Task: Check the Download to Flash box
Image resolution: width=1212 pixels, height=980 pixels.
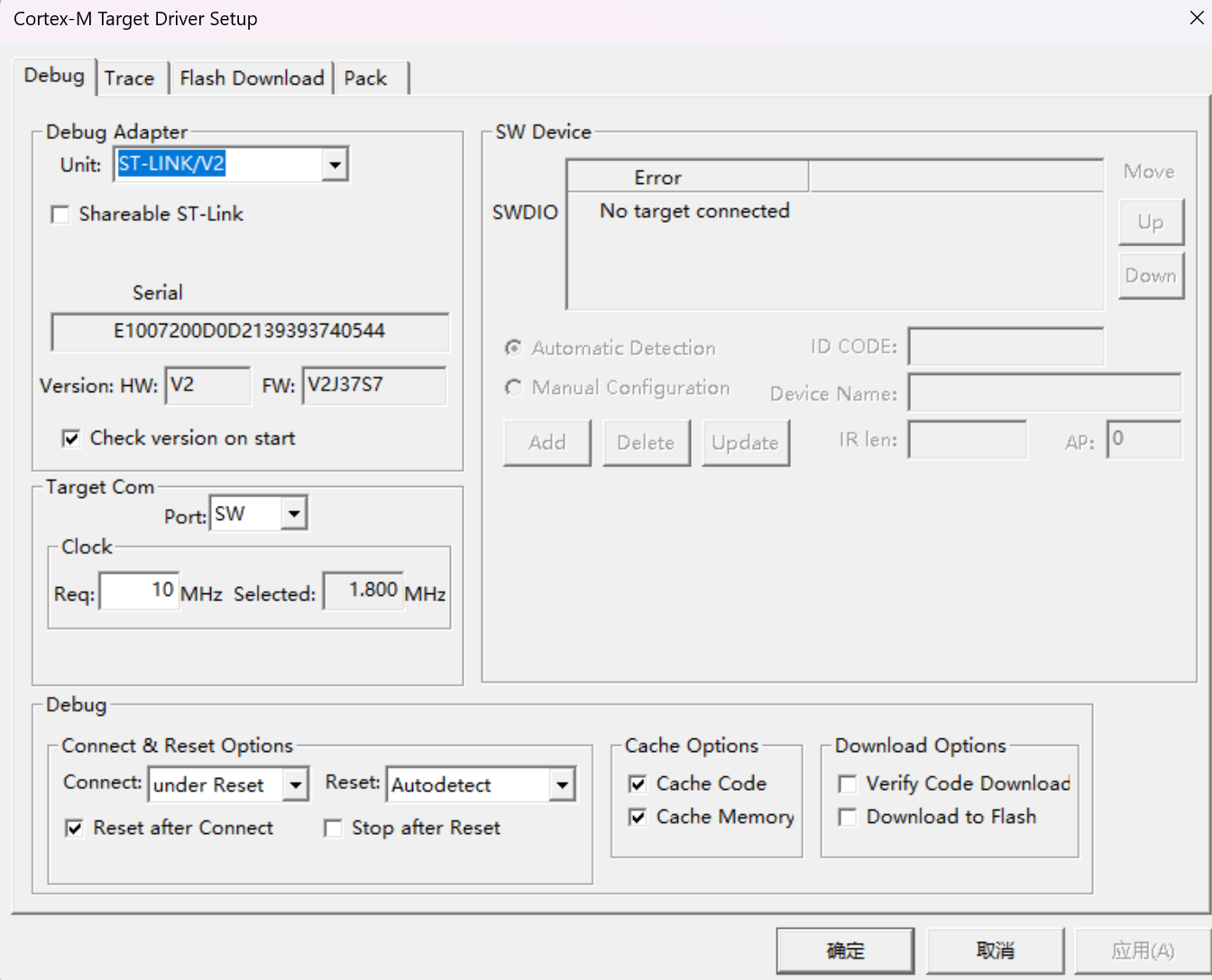Action: [x=848, y=818]
